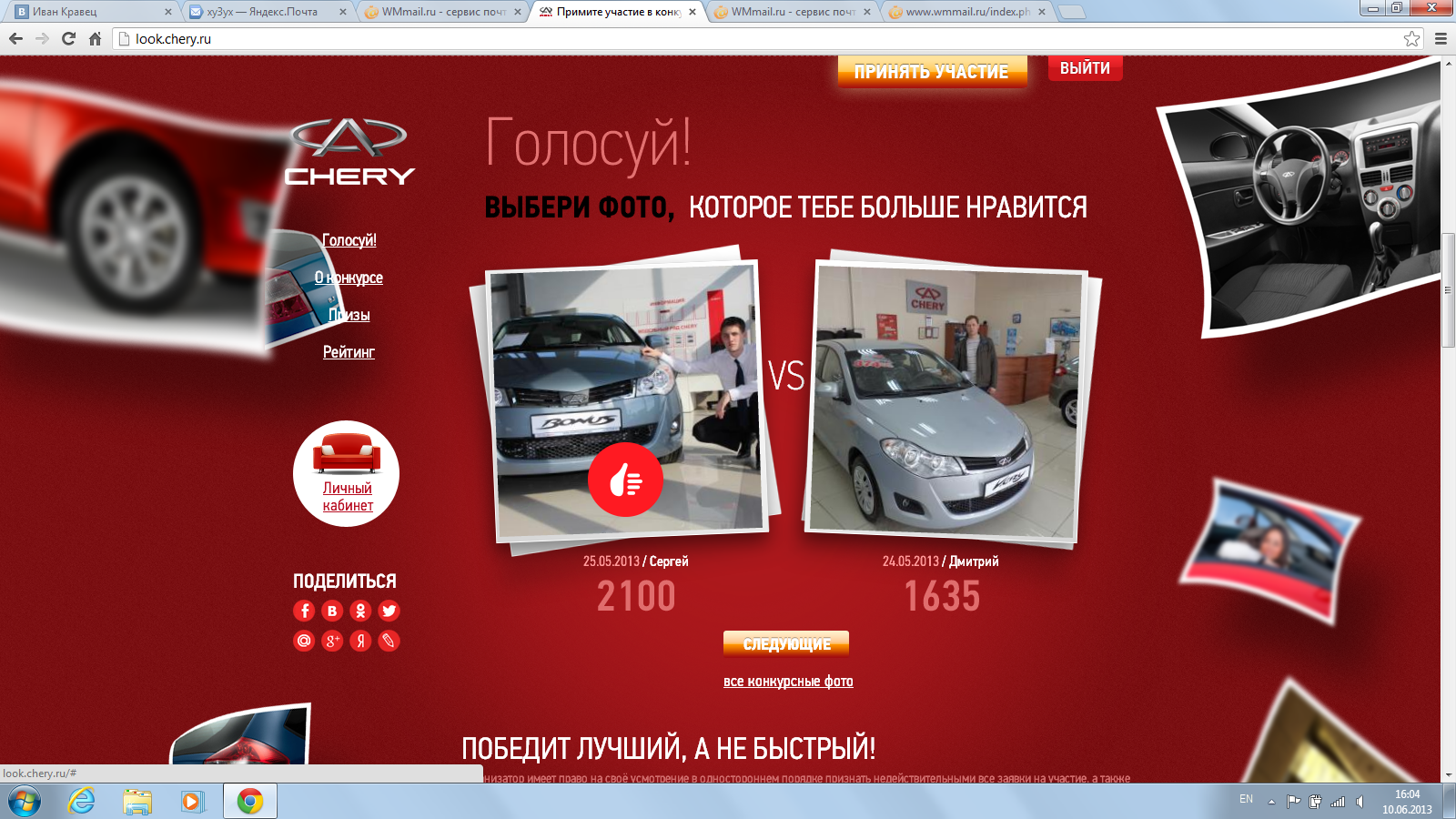Click the vote count 2100
The width and height of the screenshot is (1456, 819).
(636, 597)
